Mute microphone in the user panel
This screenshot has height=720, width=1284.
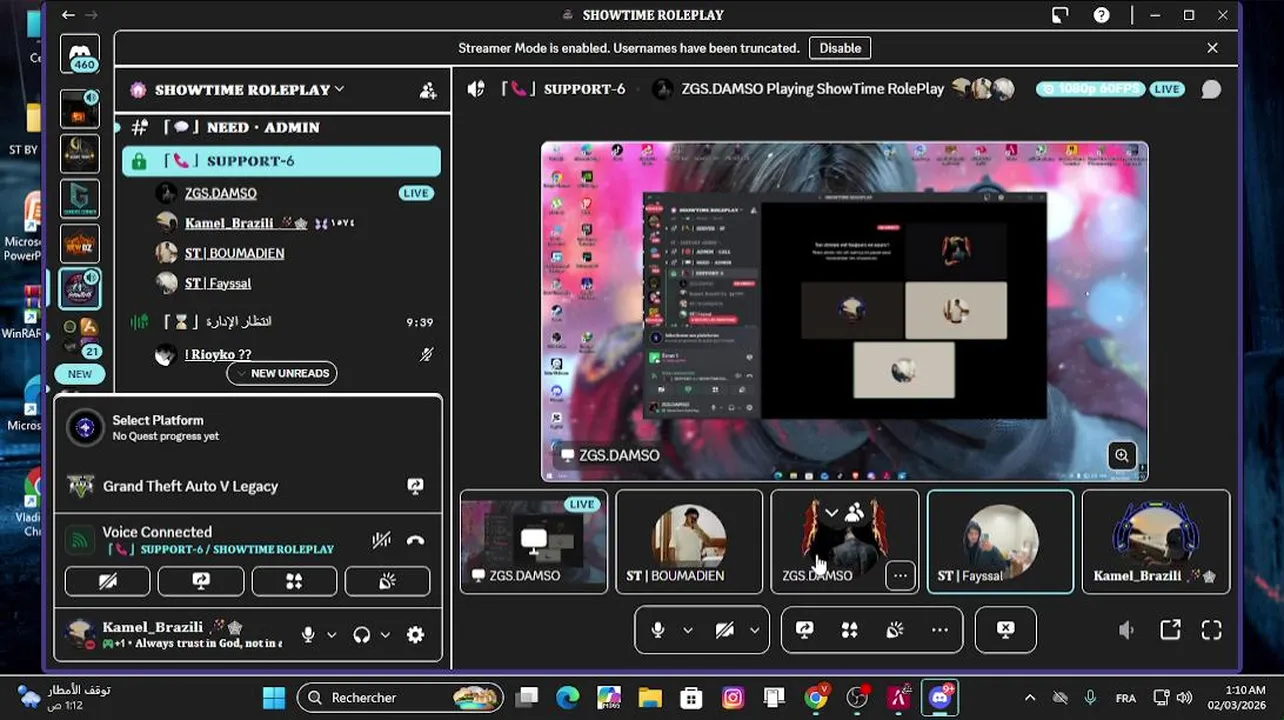pos(309,635)
